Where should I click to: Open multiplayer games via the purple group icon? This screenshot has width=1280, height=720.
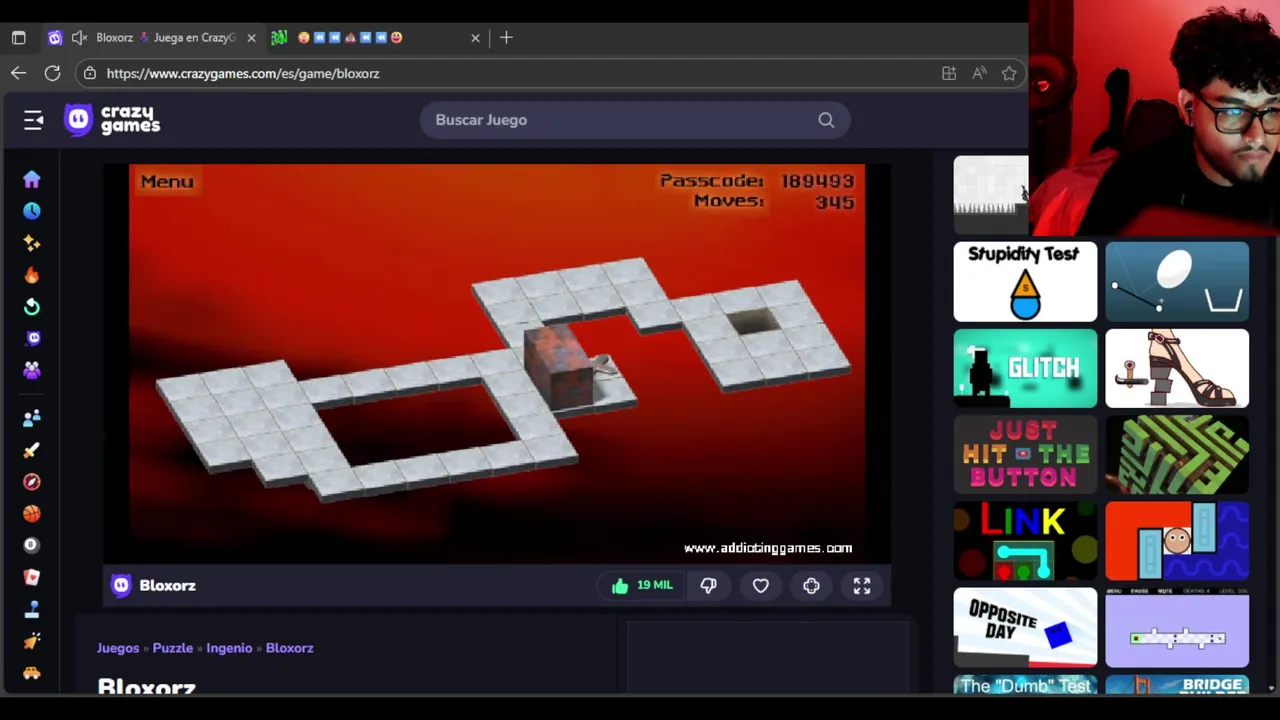coord(32,371)
